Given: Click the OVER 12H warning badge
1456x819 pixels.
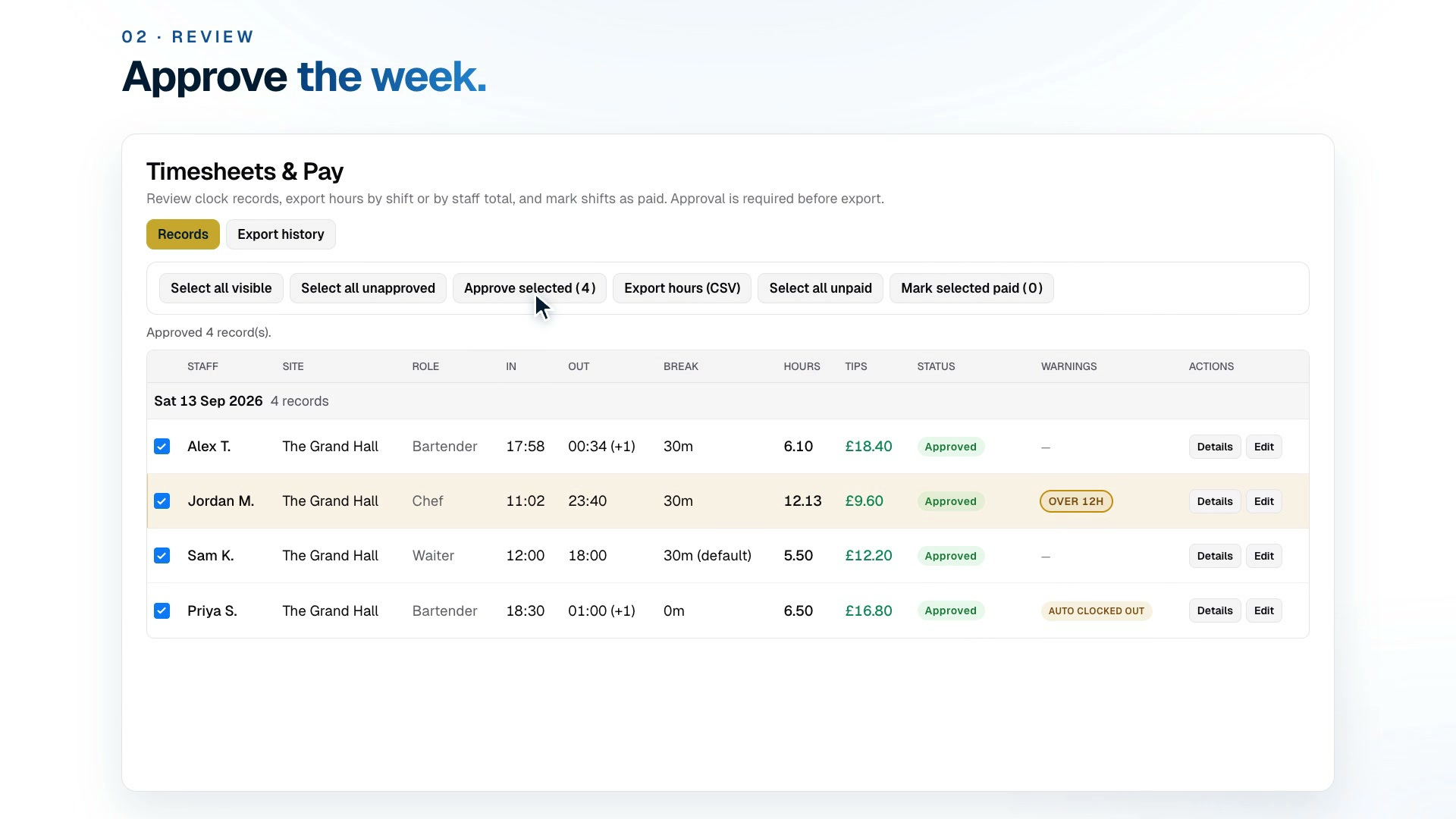Looking at the screenshot, I should [x=1075, y=501].
